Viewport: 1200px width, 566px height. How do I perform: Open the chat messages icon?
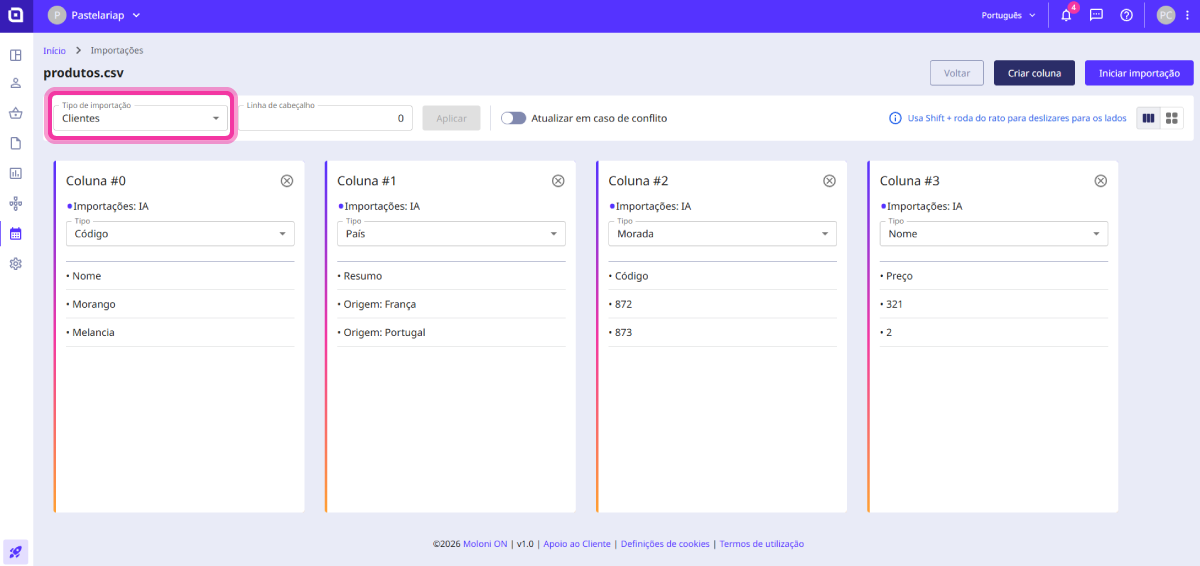1096,15
